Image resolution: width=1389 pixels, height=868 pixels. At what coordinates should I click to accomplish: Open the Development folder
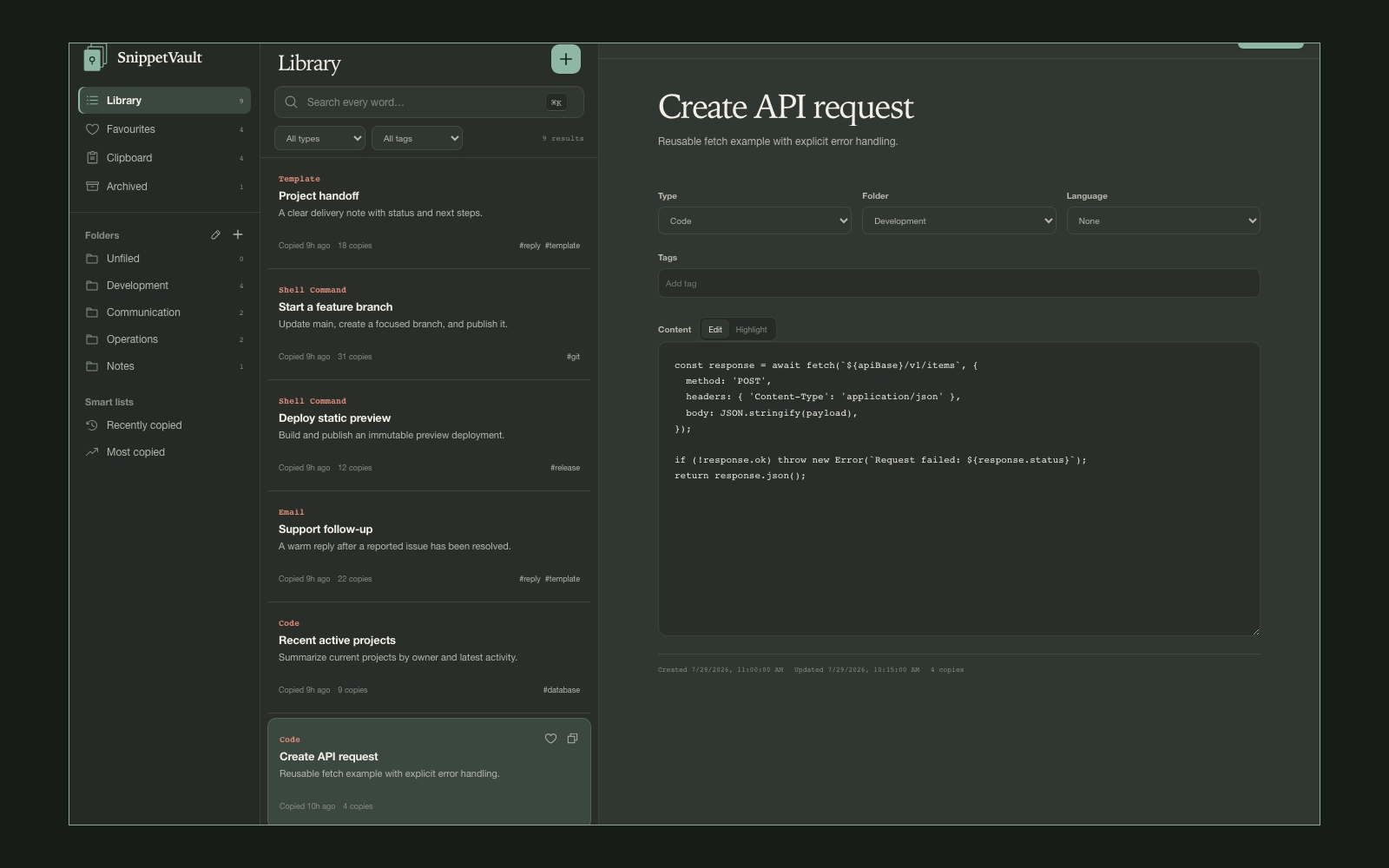[x=164, y=286]
